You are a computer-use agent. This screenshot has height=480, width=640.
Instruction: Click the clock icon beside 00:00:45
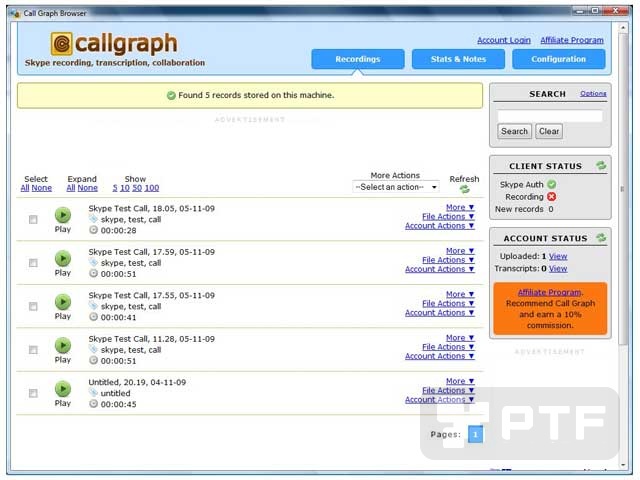[93, 404]
